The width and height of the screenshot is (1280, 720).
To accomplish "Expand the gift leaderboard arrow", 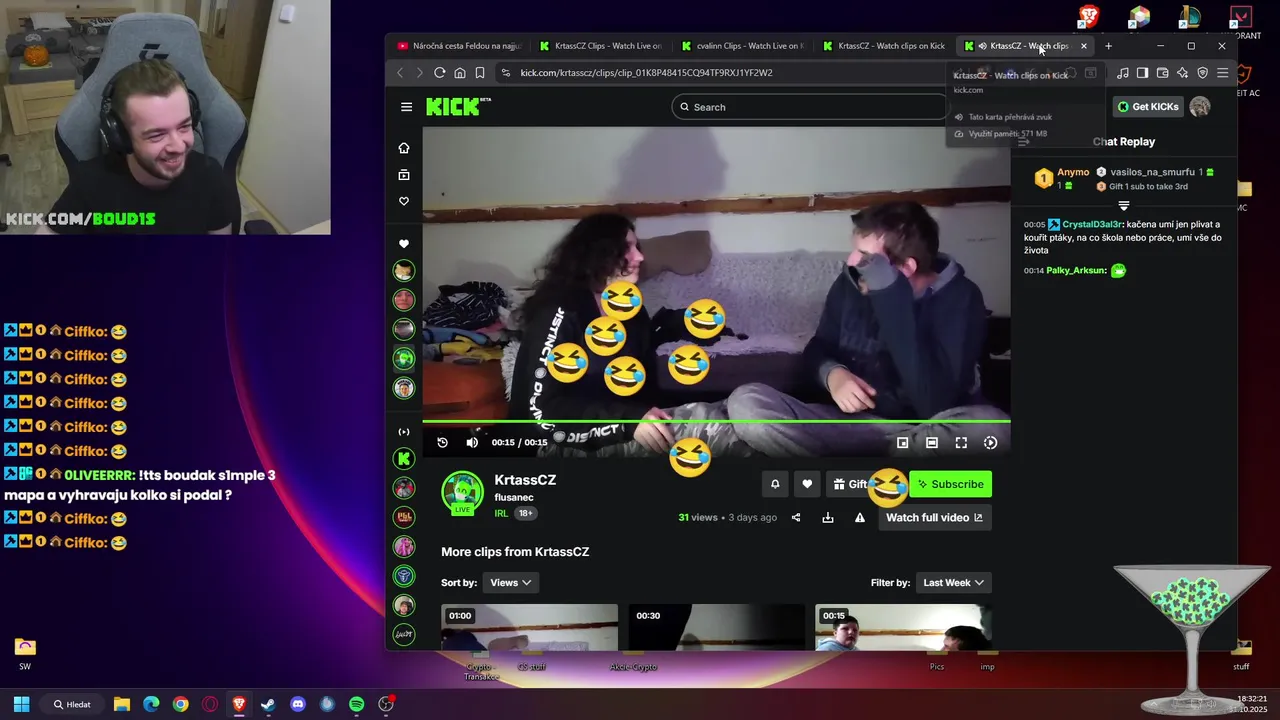I will point(1124,206).
